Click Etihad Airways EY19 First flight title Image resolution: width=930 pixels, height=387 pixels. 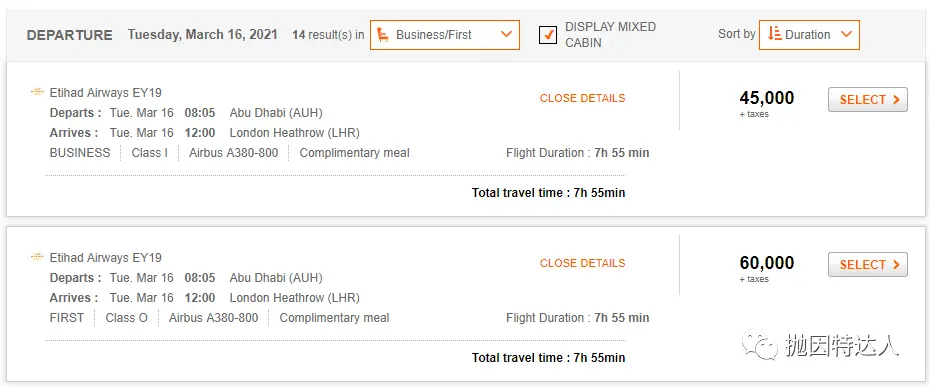point(106,258)
